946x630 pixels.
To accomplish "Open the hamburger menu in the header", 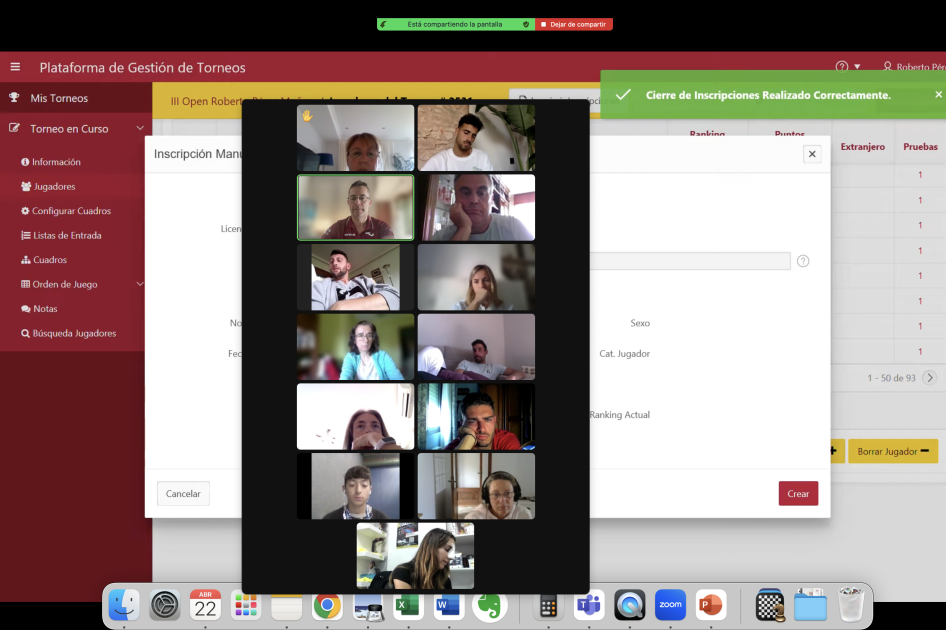I will (15, 67).
